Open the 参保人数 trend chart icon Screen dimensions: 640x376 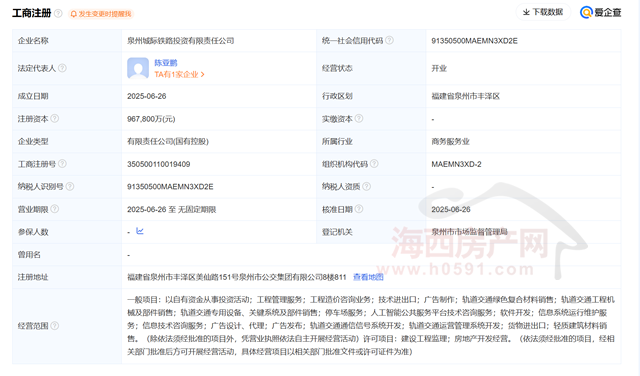(x=140, y=231)
